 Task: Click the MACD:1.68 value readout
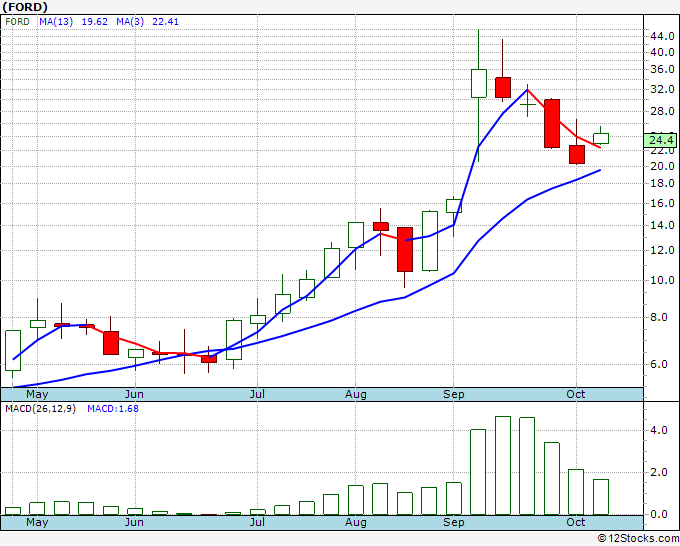112,408
